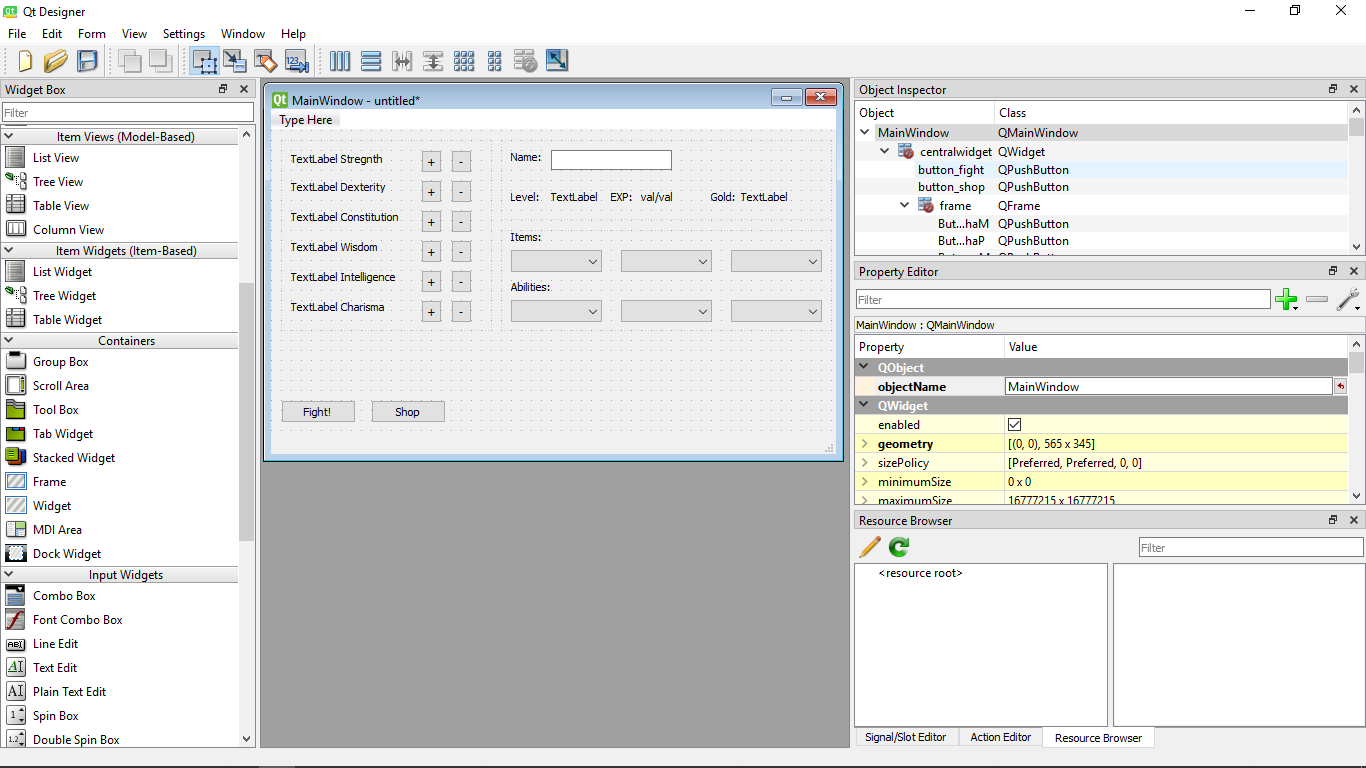Click the Edit Resources pencil icon
Screen dimensions: 1366x768
[870, 547]
